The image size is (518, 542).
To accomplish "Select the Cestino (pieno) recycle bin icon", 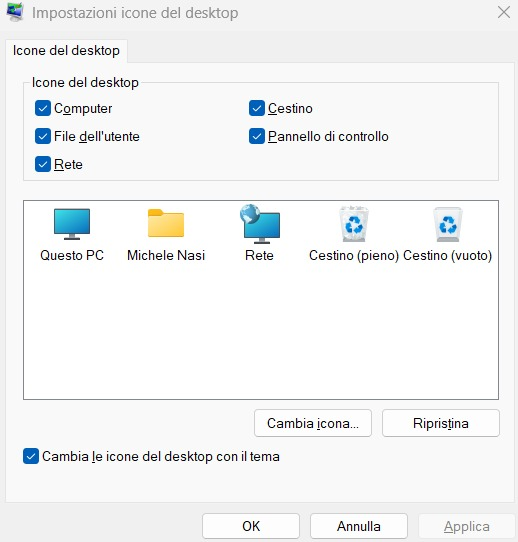I will tap(354, 224).
